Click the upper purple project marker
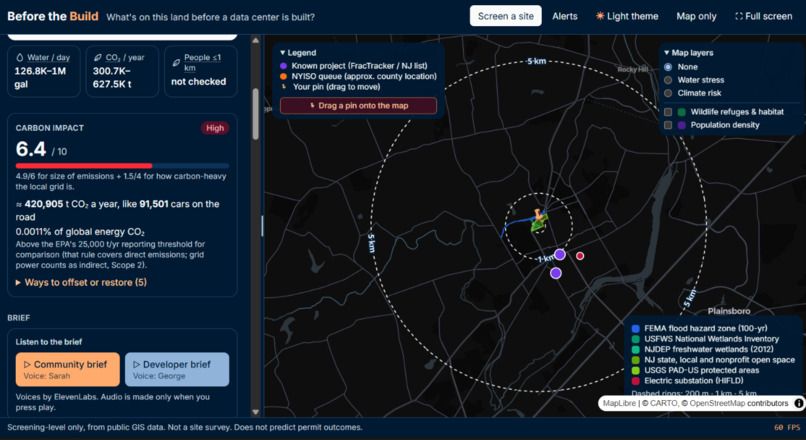Image resolution: width=806 pixels, height=440 pixels. tap(560, 254)
